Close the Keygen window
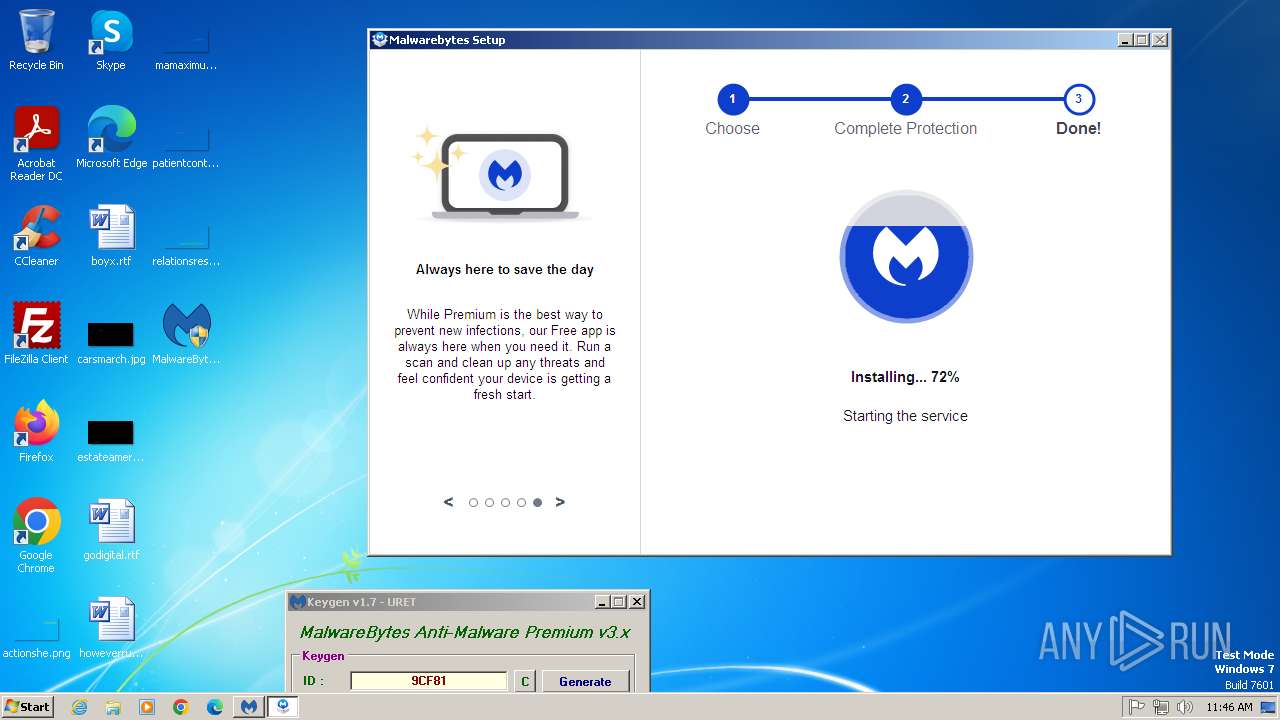 click(637, 602)
